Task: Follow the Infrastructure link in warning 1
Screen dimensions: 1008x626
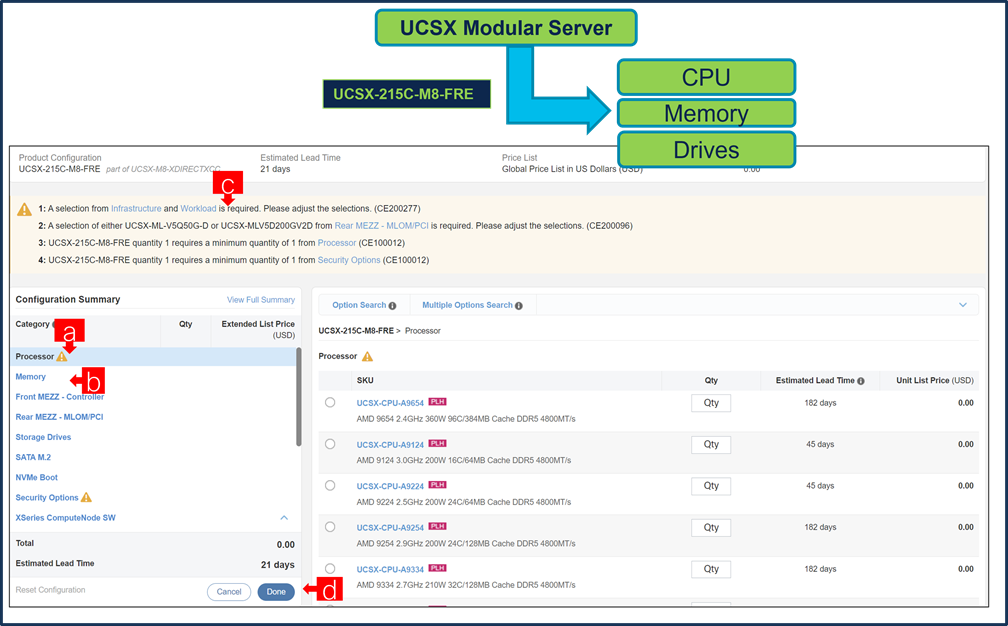Action: 136,209
